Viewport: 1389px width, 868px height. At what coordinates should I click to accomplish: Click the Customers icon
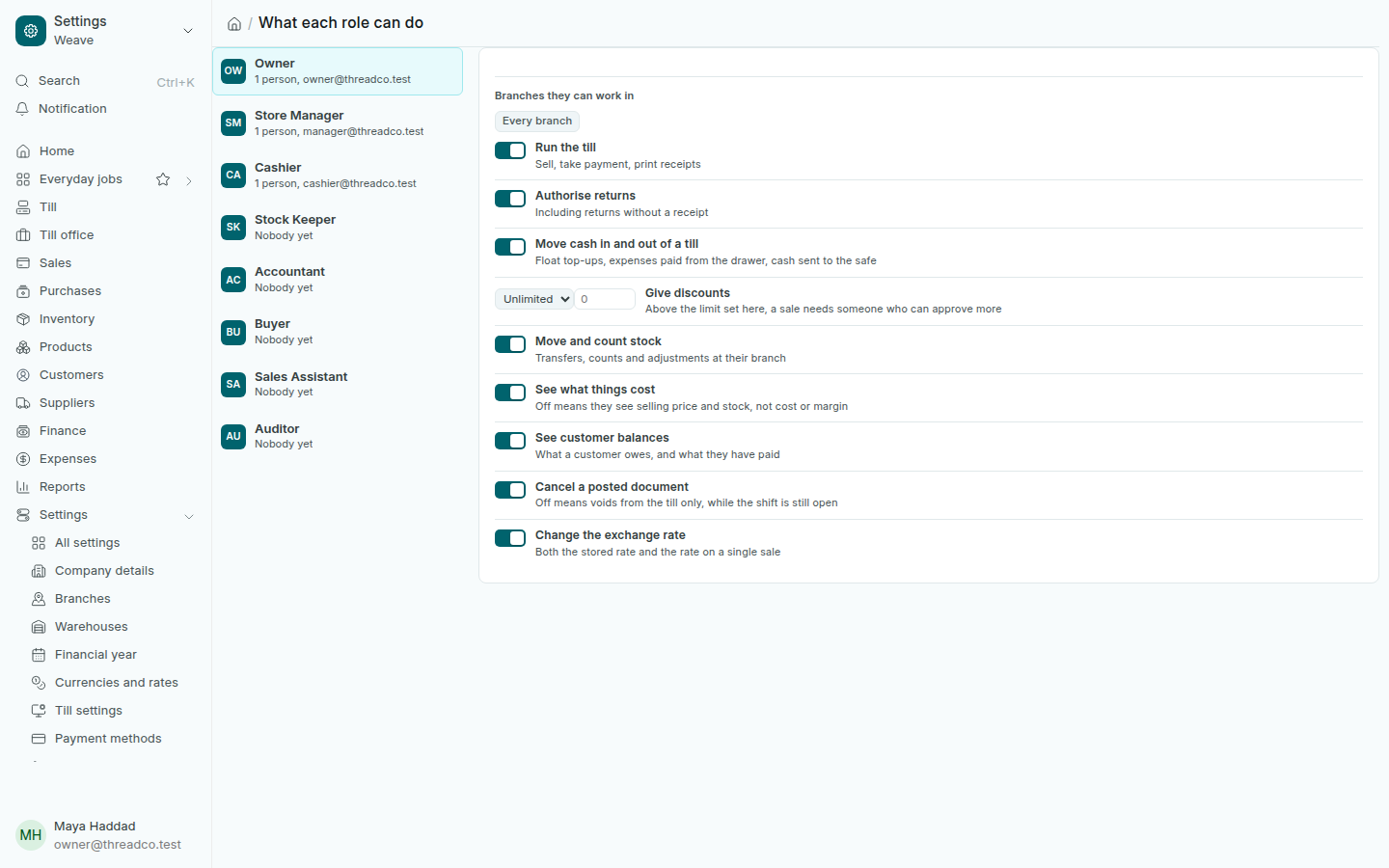[23, 375]
